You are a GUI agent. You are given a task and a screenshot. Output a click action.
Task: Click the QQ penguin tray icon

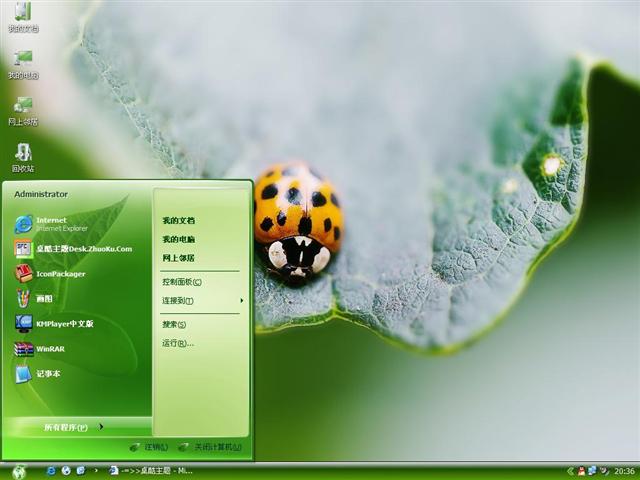[x=581, y=471]
